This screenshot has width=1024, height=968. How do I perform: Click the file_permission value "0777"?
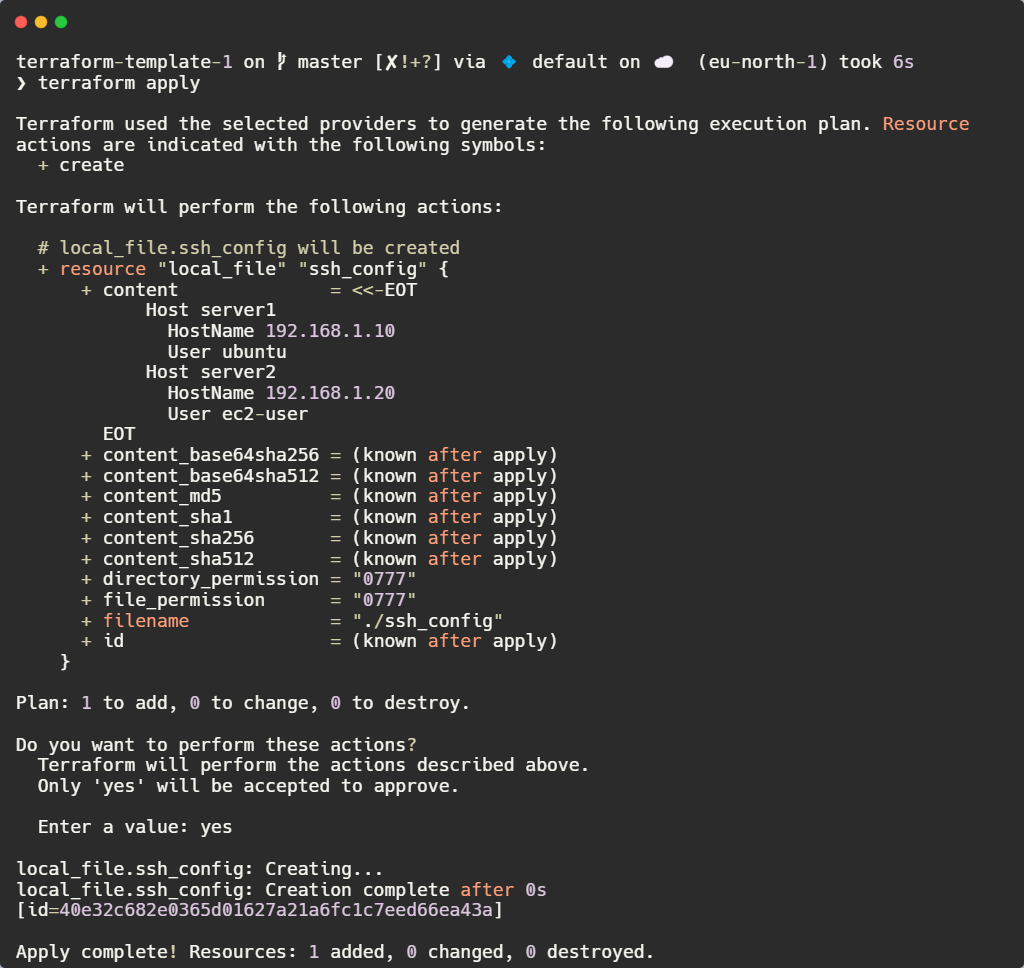coord(384,600)
